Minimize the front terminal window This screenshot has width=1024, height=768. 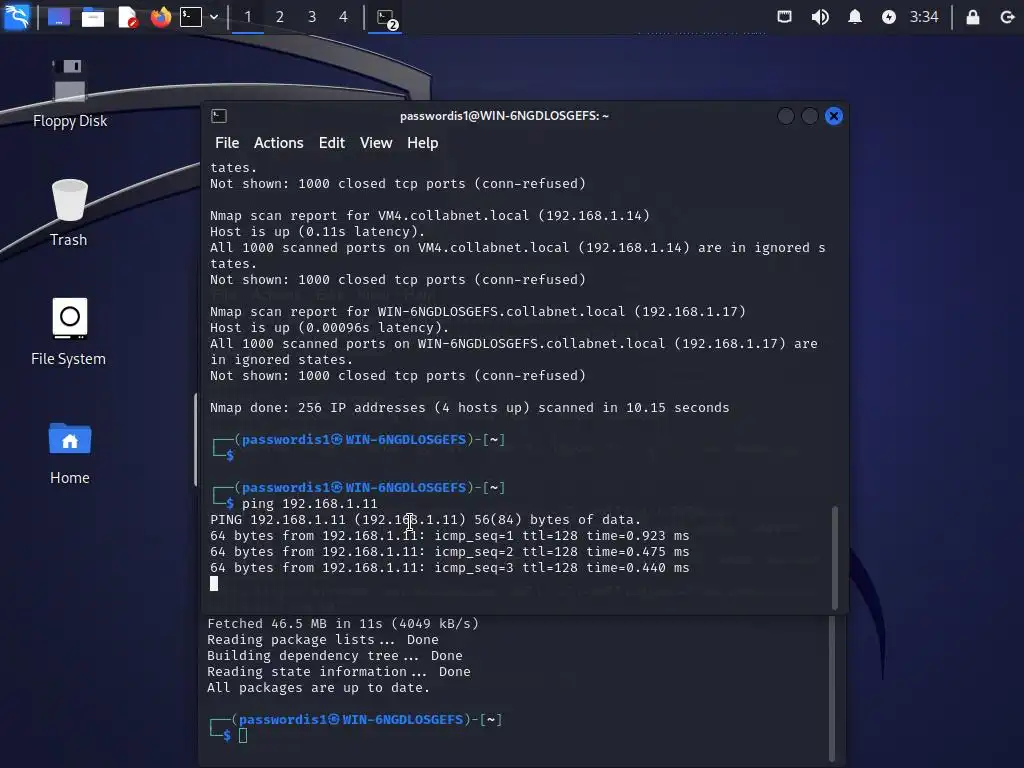click(786, 116)
